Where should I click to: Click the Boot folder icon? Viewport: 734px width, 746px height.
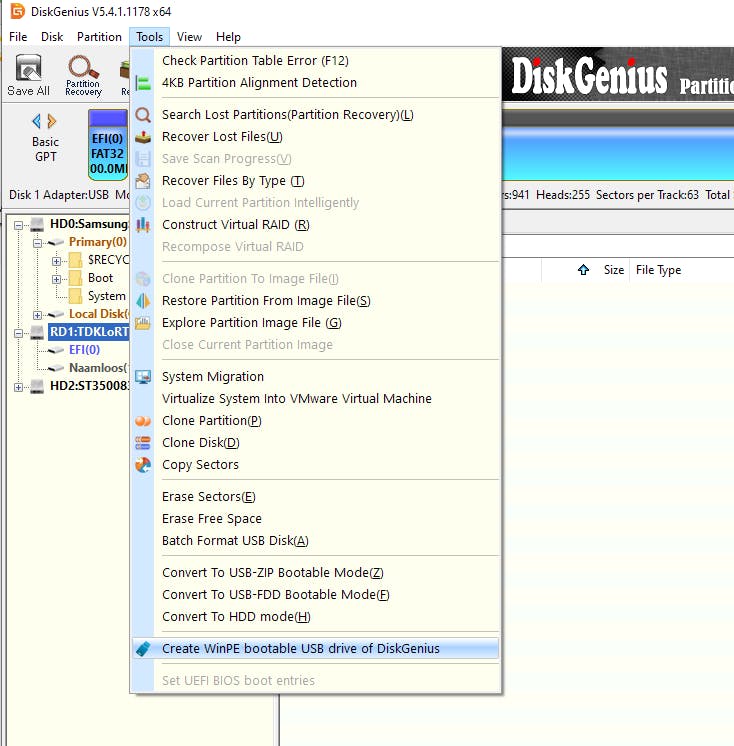[x=76, y=278]
